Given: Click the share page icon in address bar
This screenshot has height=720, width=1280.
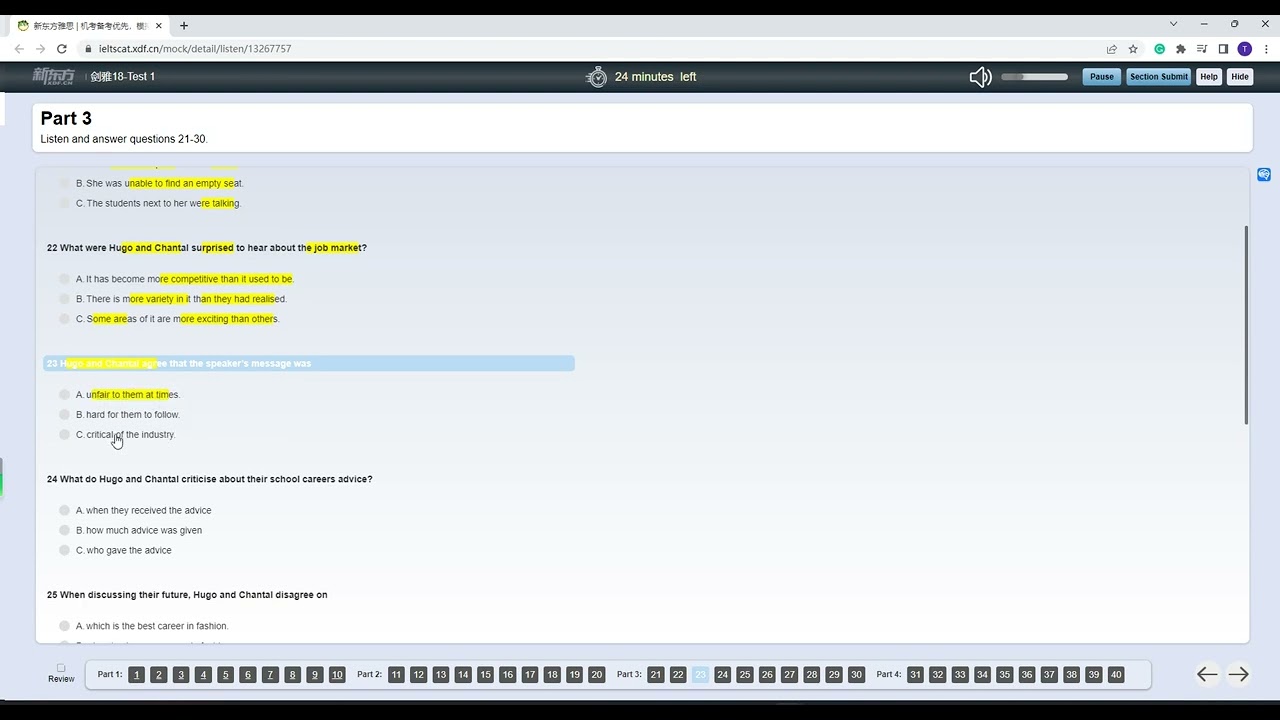Looking at the screenshot, I should [1111, 48].
